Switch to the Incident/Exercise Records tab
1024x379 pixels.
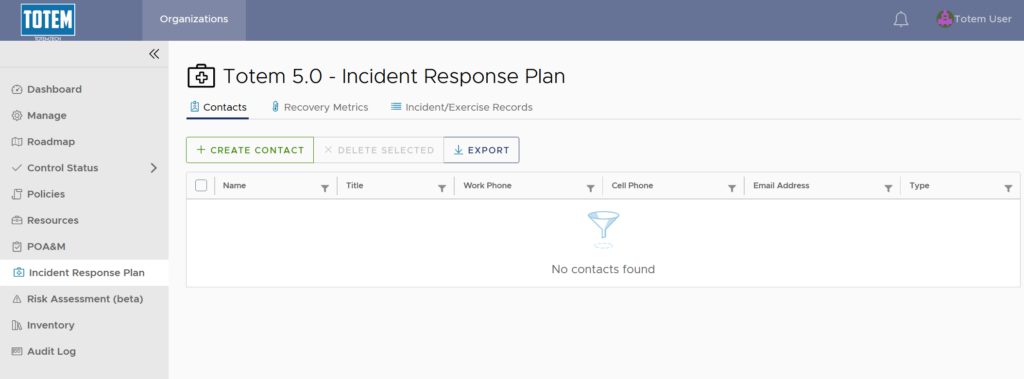point(462,107)
